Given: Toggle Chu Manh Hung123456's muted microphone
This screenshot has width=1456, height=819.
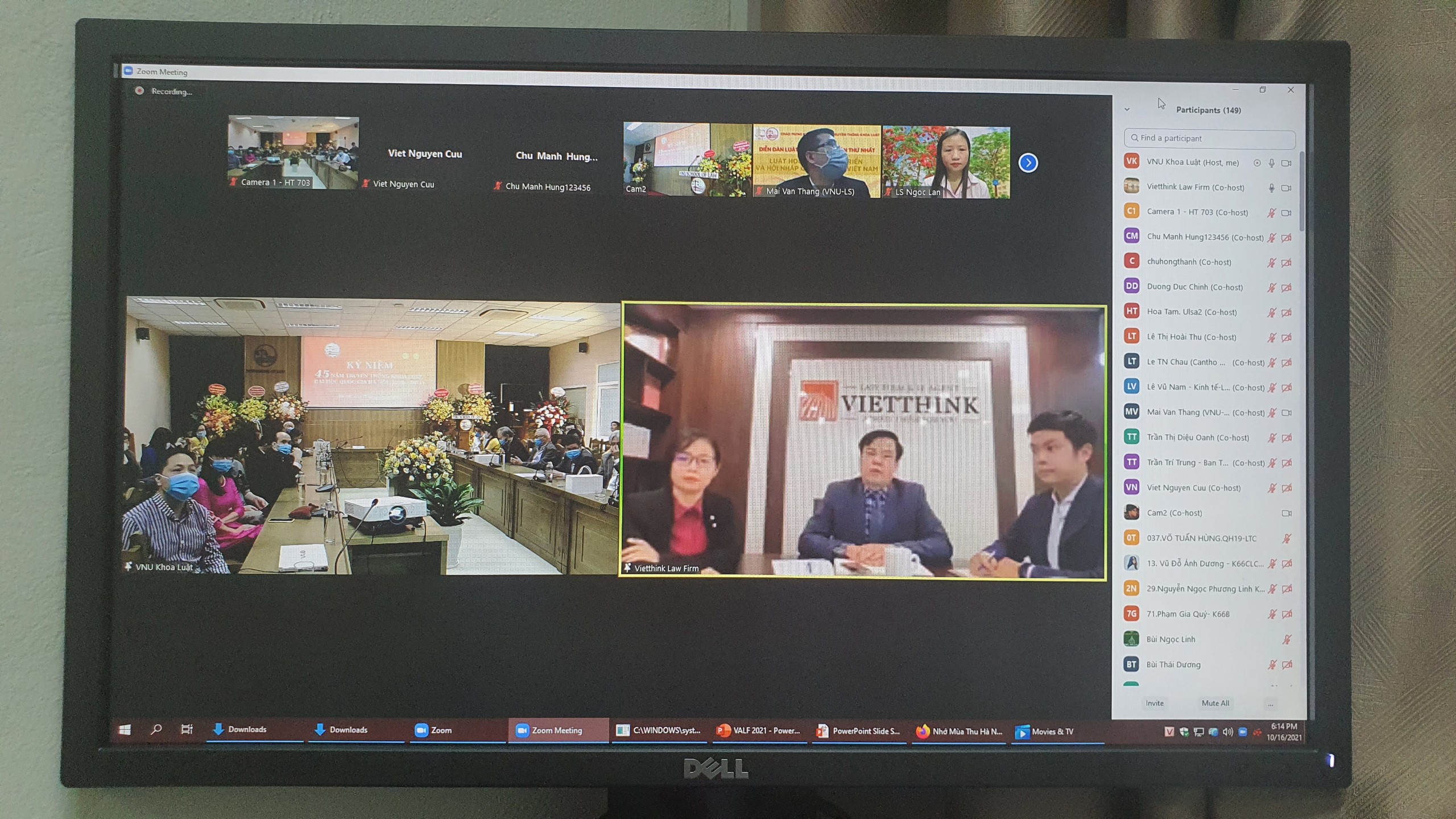Looking at the screenshot, I should pyautogui.click(x=1272, y=238).
